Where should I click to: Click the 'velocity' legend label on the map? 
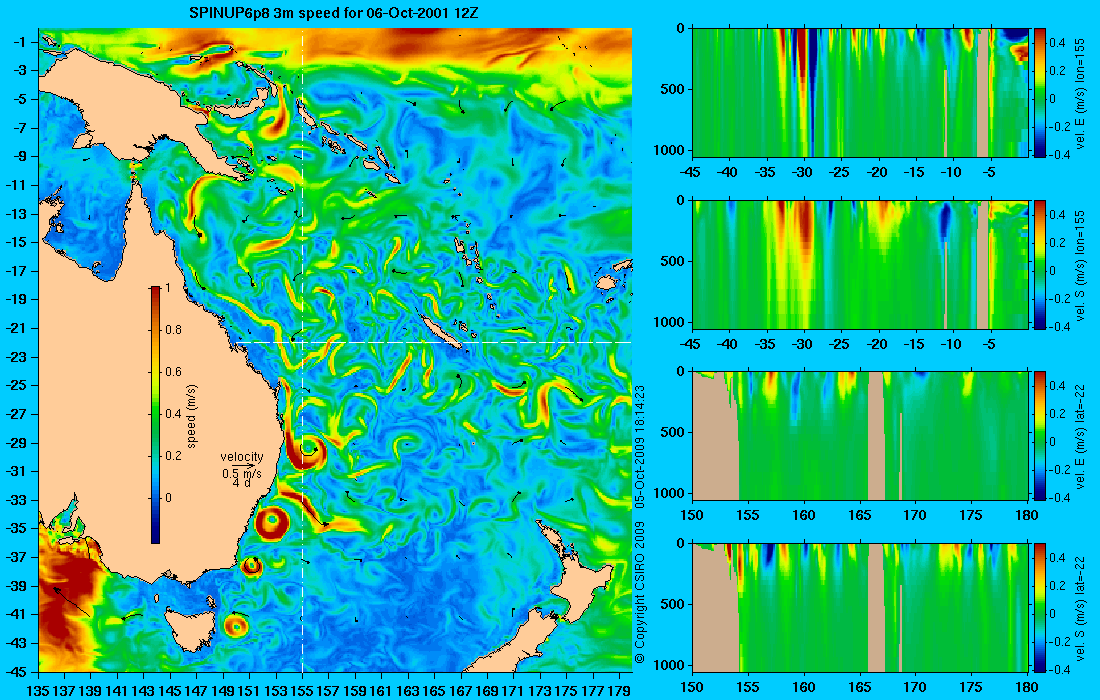coord(242,457)
